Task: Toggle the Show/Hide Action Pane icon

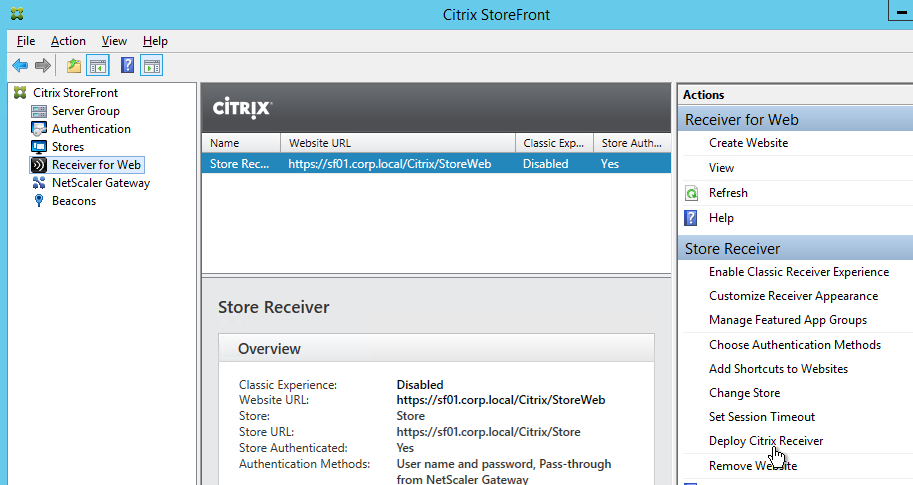Action: tap(151, 66)
